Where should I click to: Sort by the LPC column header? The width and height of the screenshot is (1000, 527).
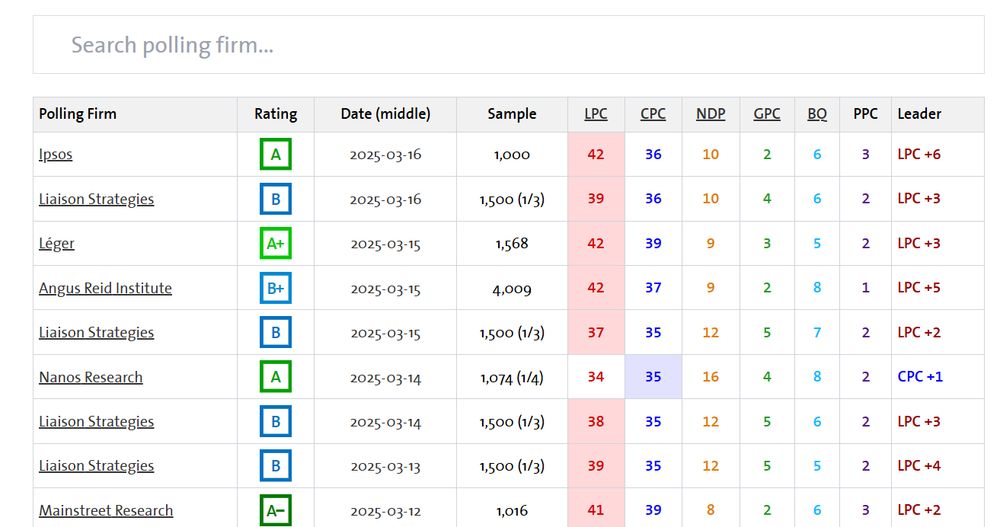pyautogui.click(x=596, y=114)
